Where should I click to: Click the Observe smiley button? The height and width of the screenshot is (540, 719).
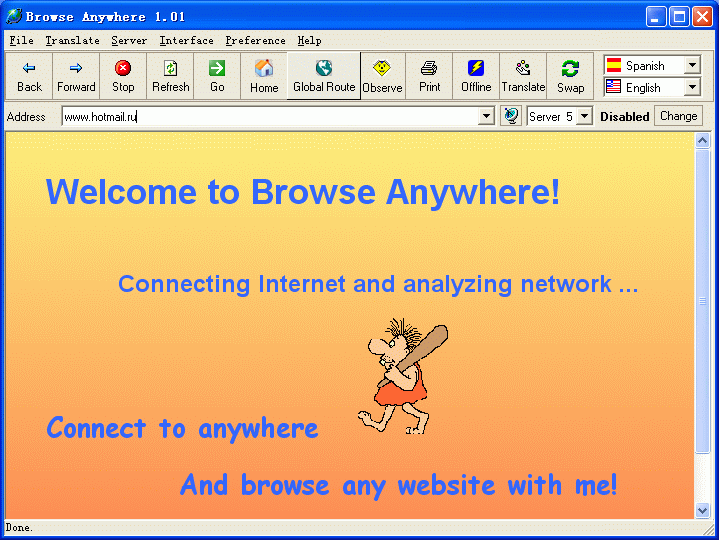(382, 76)
